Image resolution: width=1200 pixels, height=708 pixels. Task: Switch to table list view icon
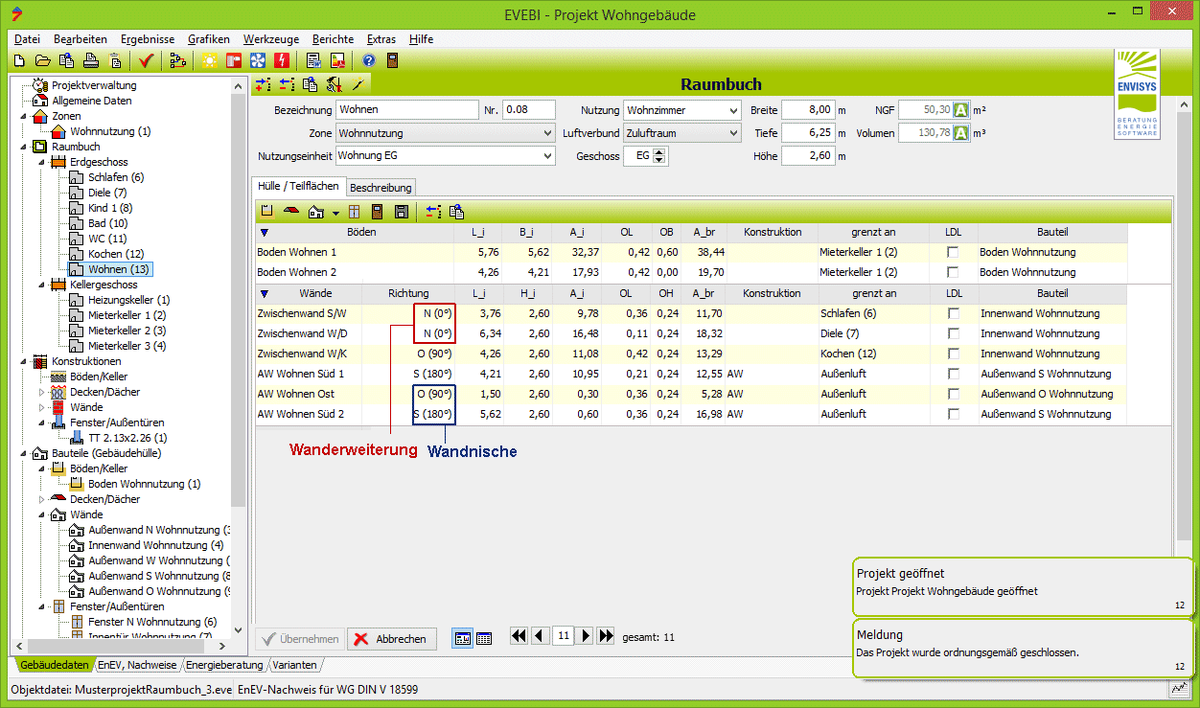(484, 638)
